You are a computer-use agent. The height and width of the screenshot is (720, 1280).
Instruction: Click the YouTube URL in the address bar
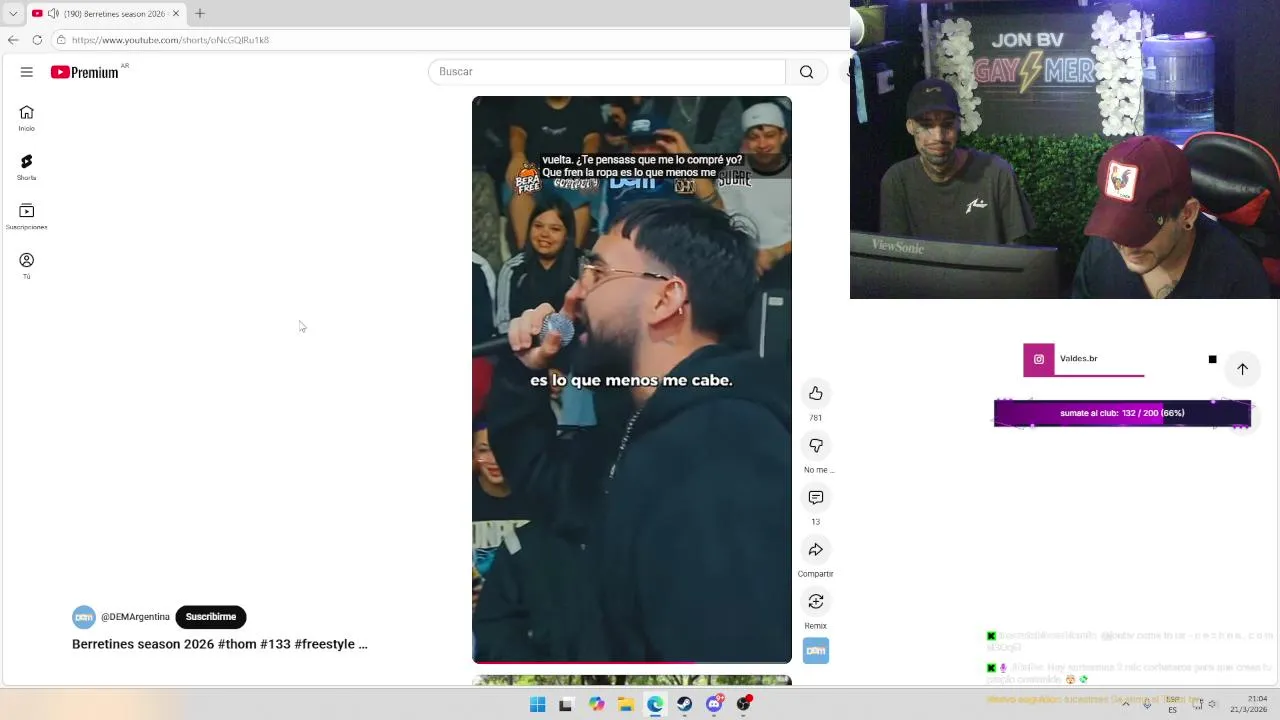tap(170, 40)
